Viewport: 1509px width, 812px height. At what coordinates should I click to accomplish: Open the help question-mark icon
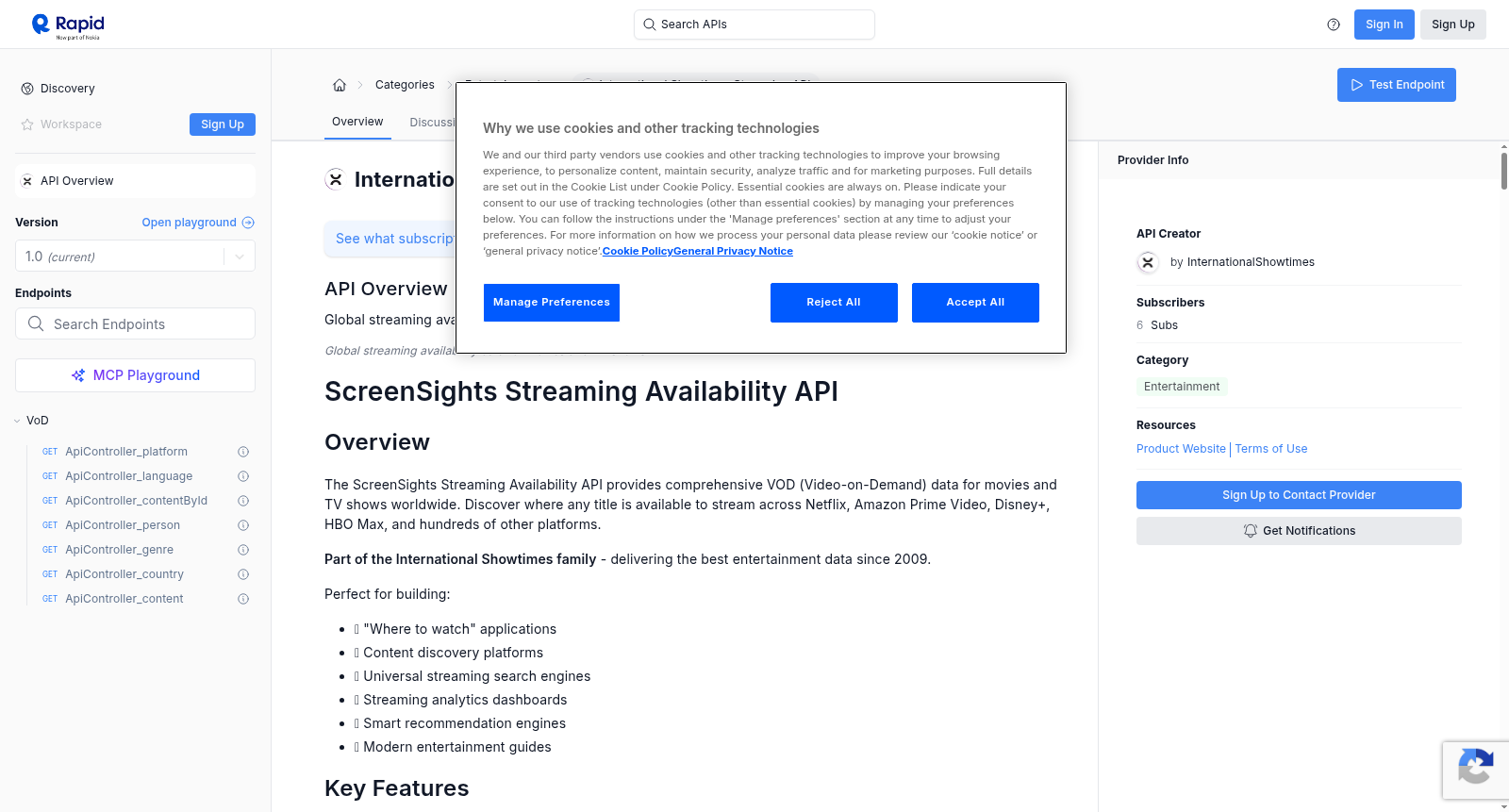coord(1334,25)
